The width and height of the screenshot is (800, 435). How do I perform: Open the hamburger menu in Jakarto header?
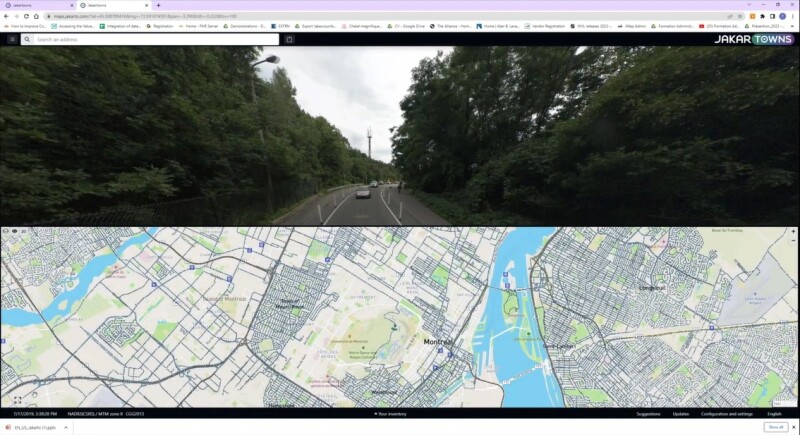click(12, 39)
